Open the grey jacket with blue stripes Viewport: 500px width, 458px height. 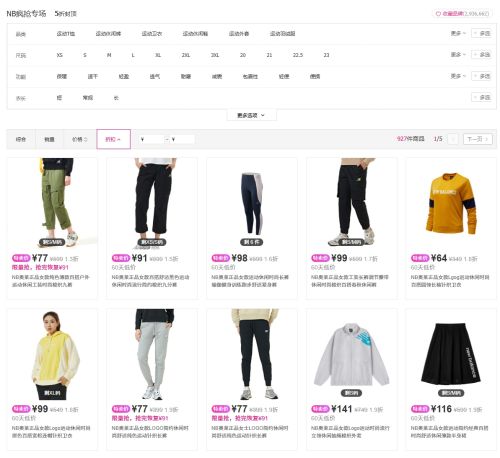click(351, 354)
